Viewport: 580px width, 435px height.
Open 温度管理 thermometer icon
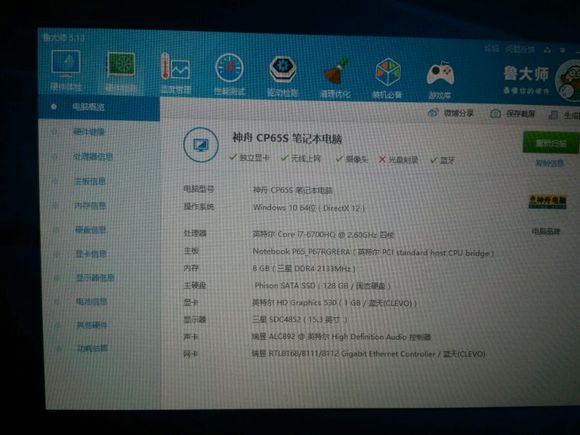(175, 67)
